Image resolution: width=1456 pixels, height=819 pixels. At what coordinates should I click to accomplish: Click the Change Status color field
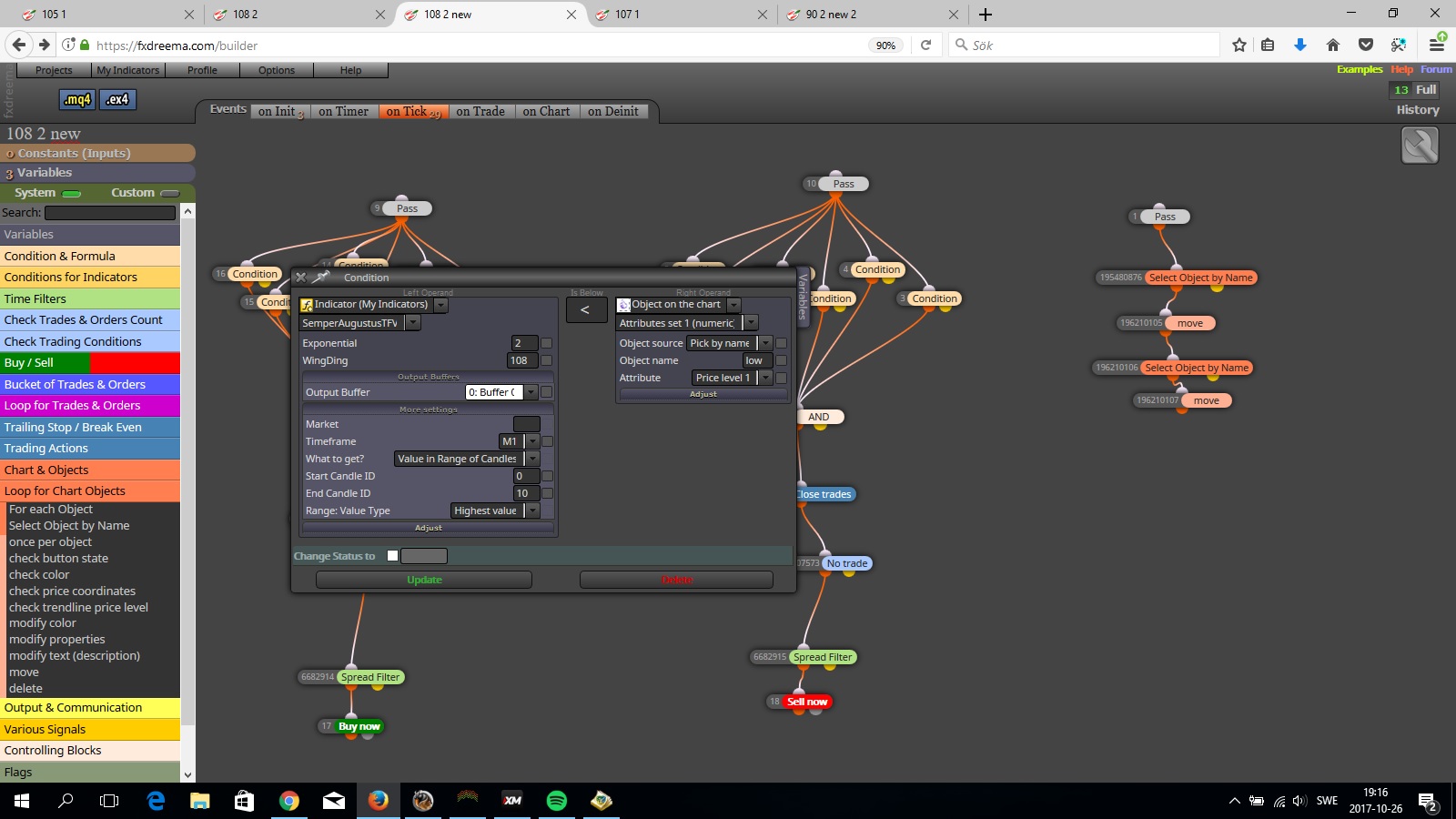[424, 556]
